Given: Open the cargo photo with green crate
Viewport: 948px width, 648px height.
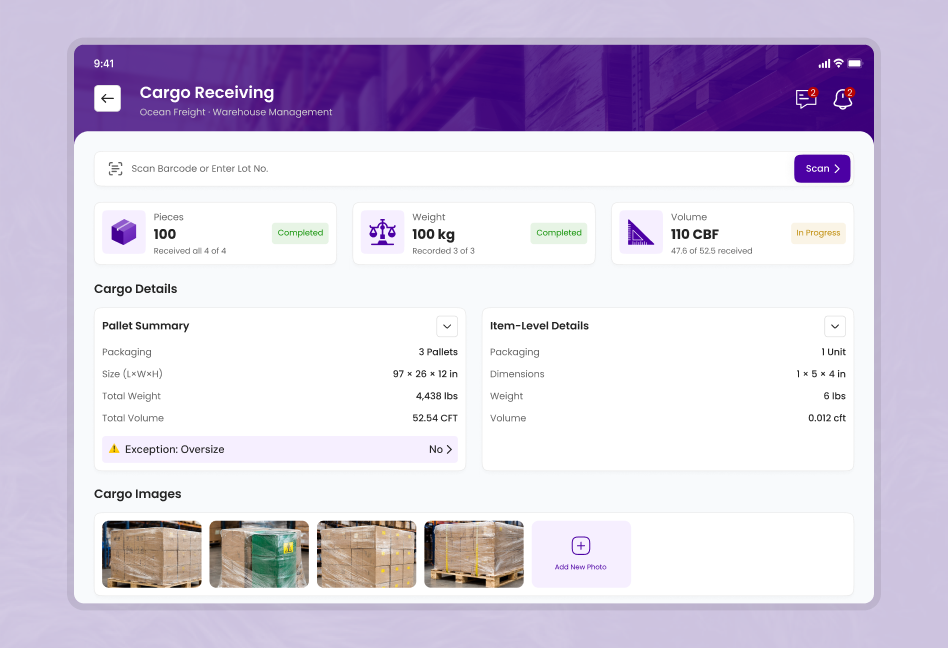Looking at the screenshot, I should pyautogui.click(x=259, y=554).
